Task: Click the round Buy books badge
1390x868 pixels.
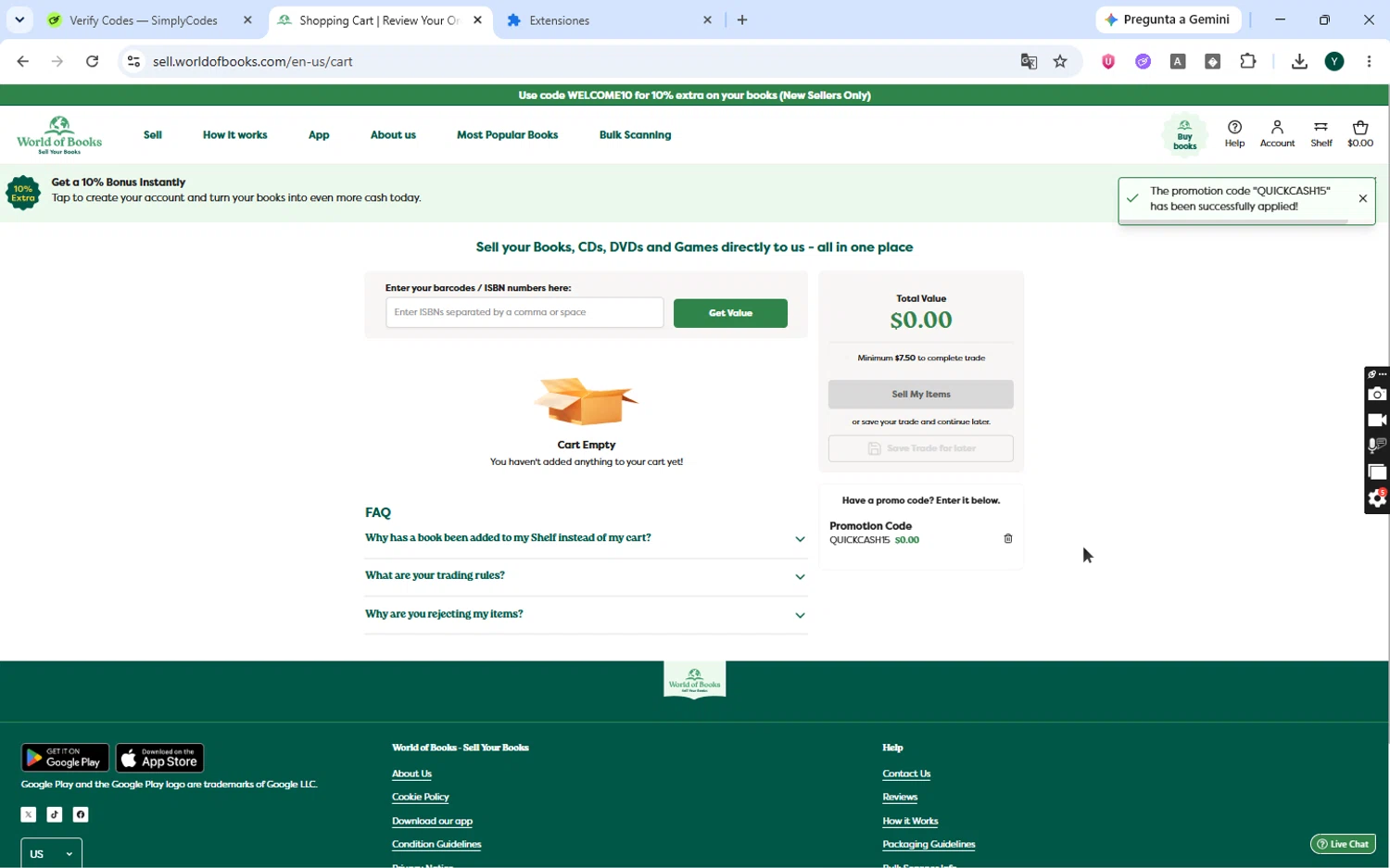Action: [1184, 135]
